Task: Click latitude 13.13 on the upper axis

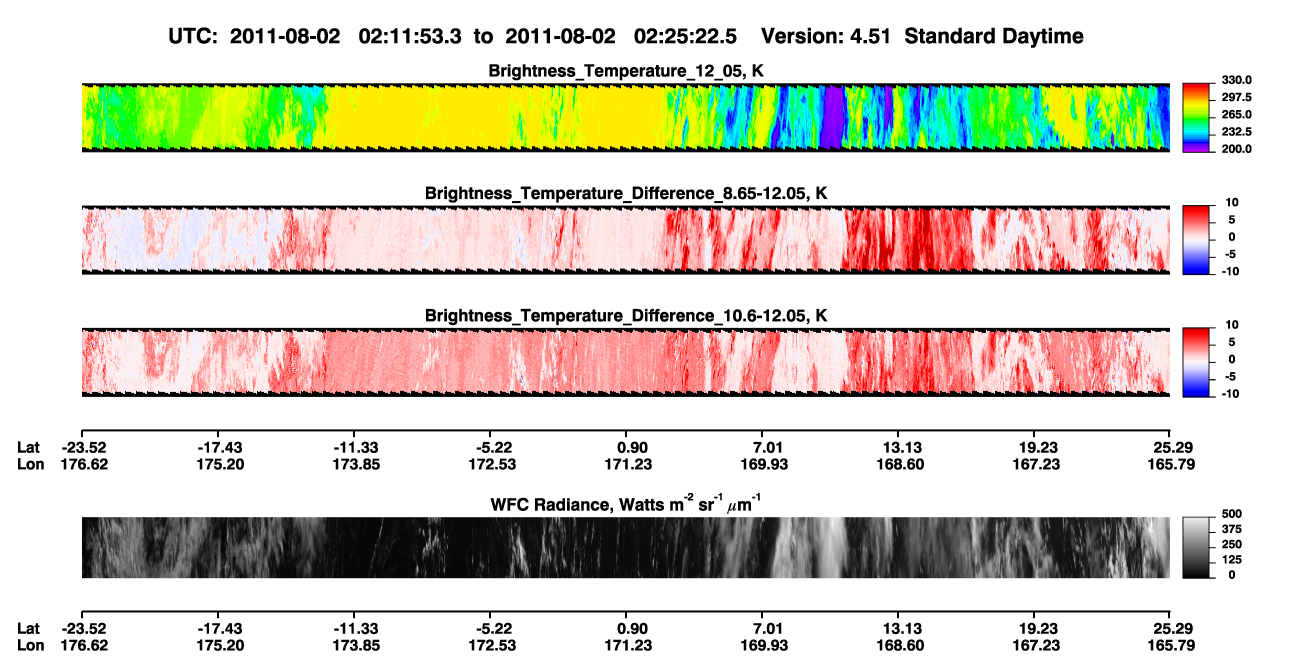Action: click(x=898, y=447)
